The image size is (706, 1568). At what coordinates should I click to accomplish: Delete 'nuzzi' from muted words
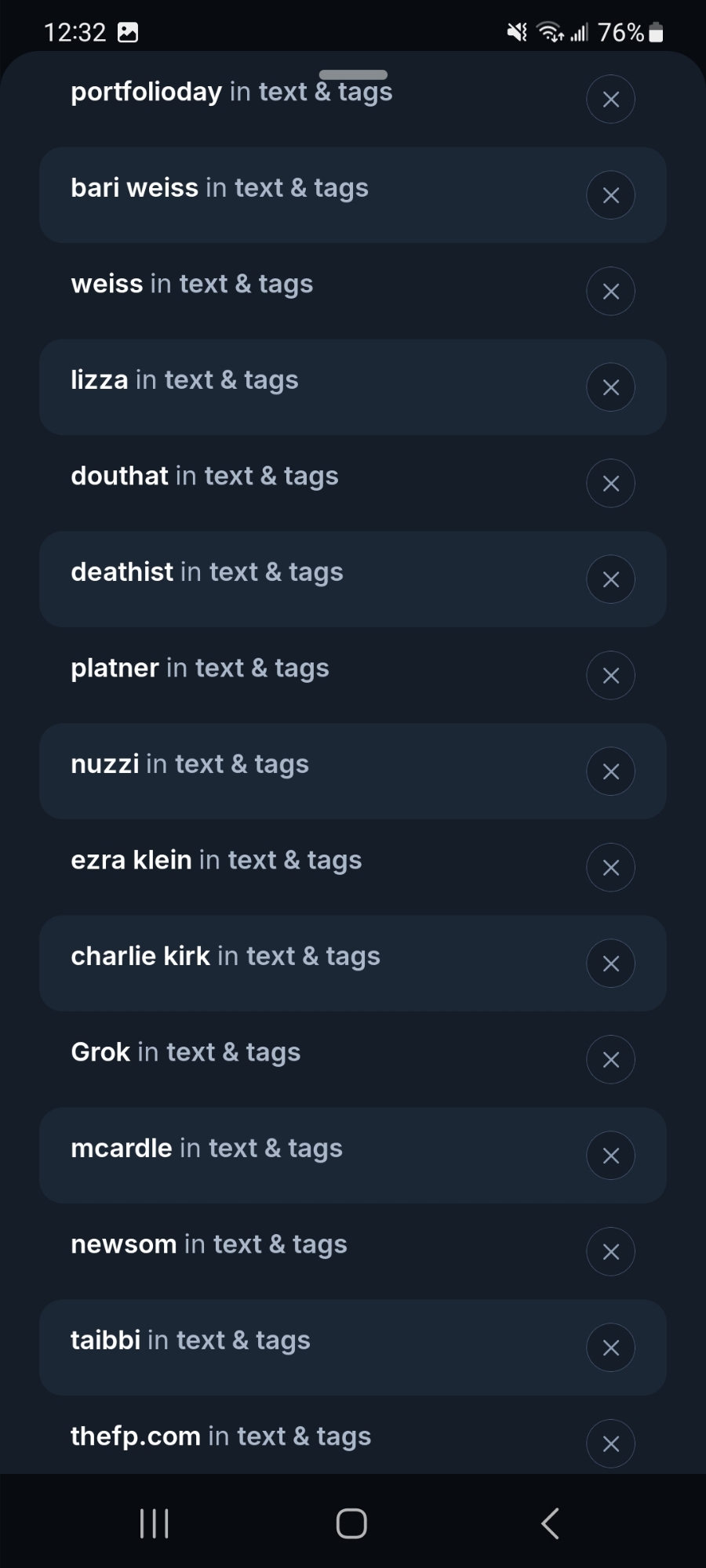[x=610, y=771]
